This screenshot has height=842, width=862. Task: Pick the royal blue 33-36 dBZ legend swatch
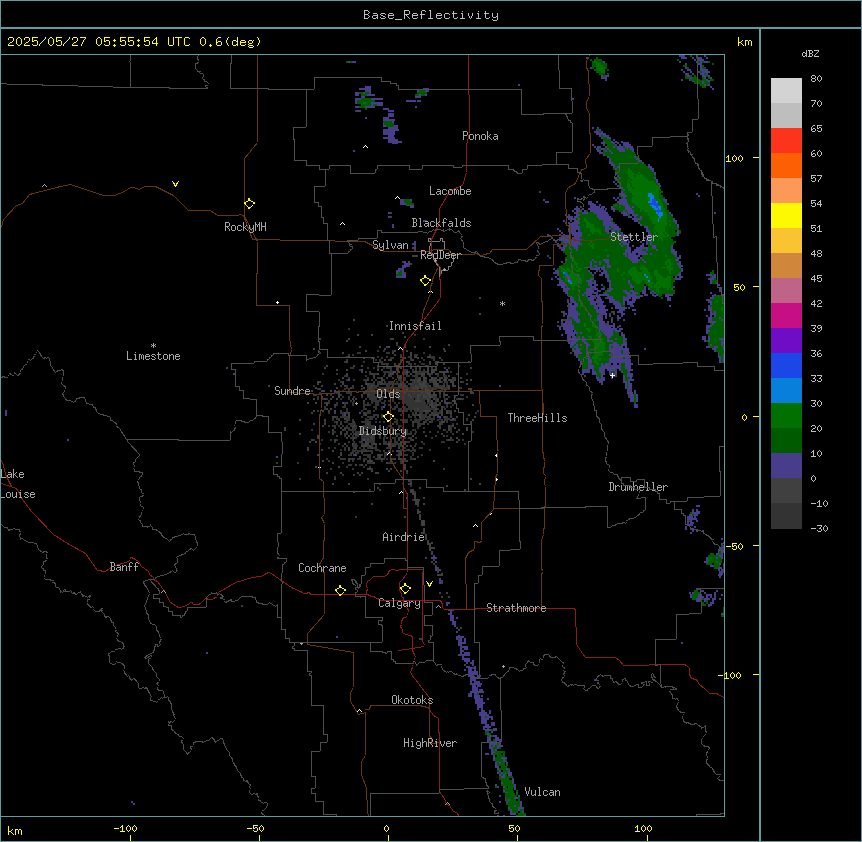(786, 365)
